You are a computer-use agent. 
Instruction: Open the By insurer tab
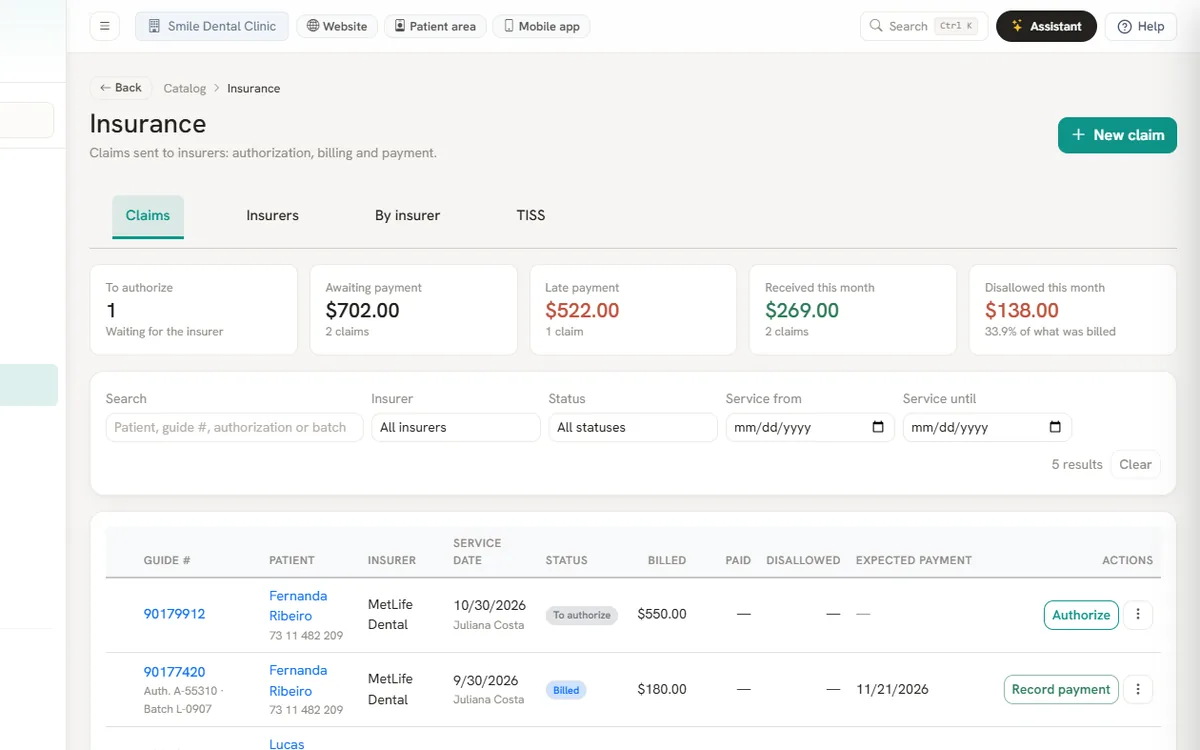tap(407, 216)
